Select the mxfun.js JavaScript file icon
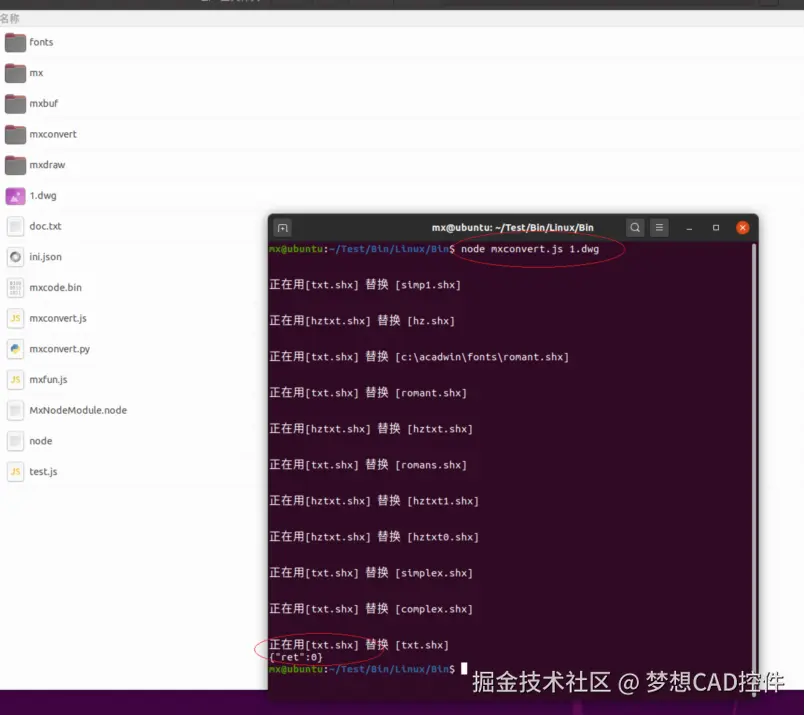This screenshot has height=716, width=805. 15,380
